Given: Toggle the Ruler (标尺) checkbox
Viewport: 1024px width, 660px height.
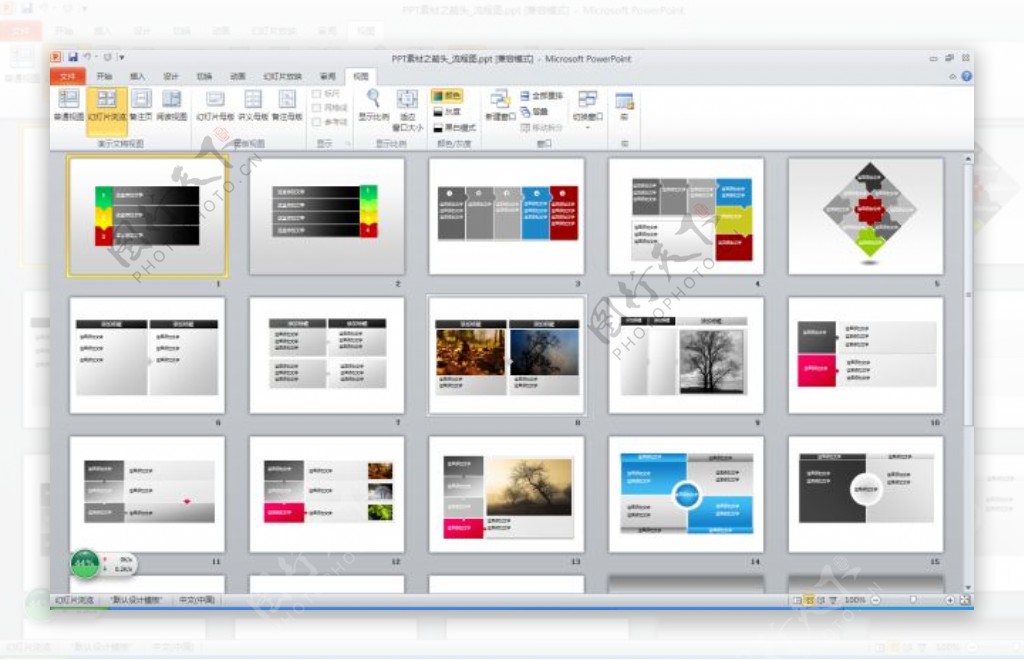Looking at the screenshot, I should 317,94.
